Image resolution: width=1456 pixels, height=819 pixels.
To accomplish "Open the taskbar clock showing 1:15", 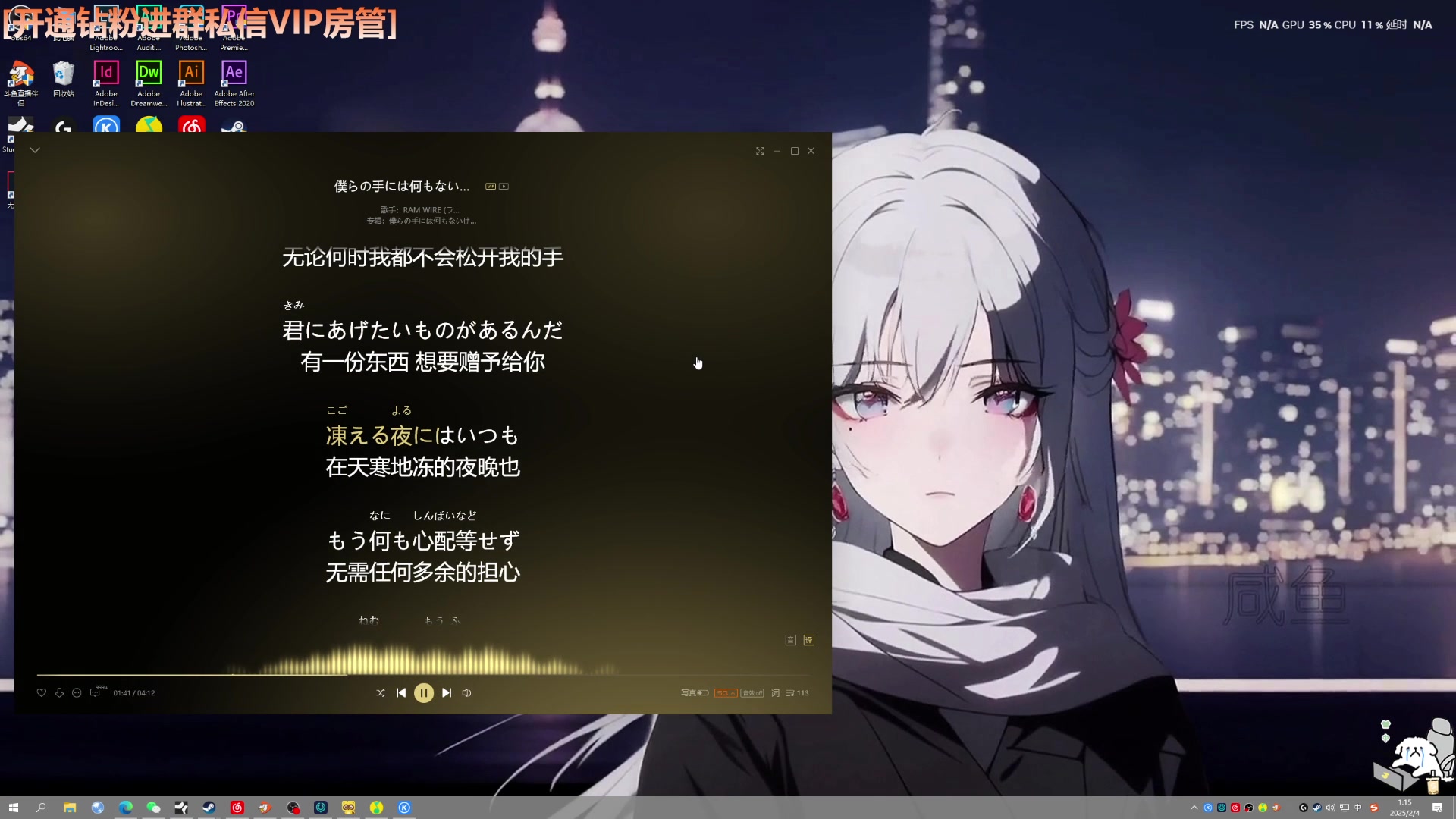I will click(1404, 808).
